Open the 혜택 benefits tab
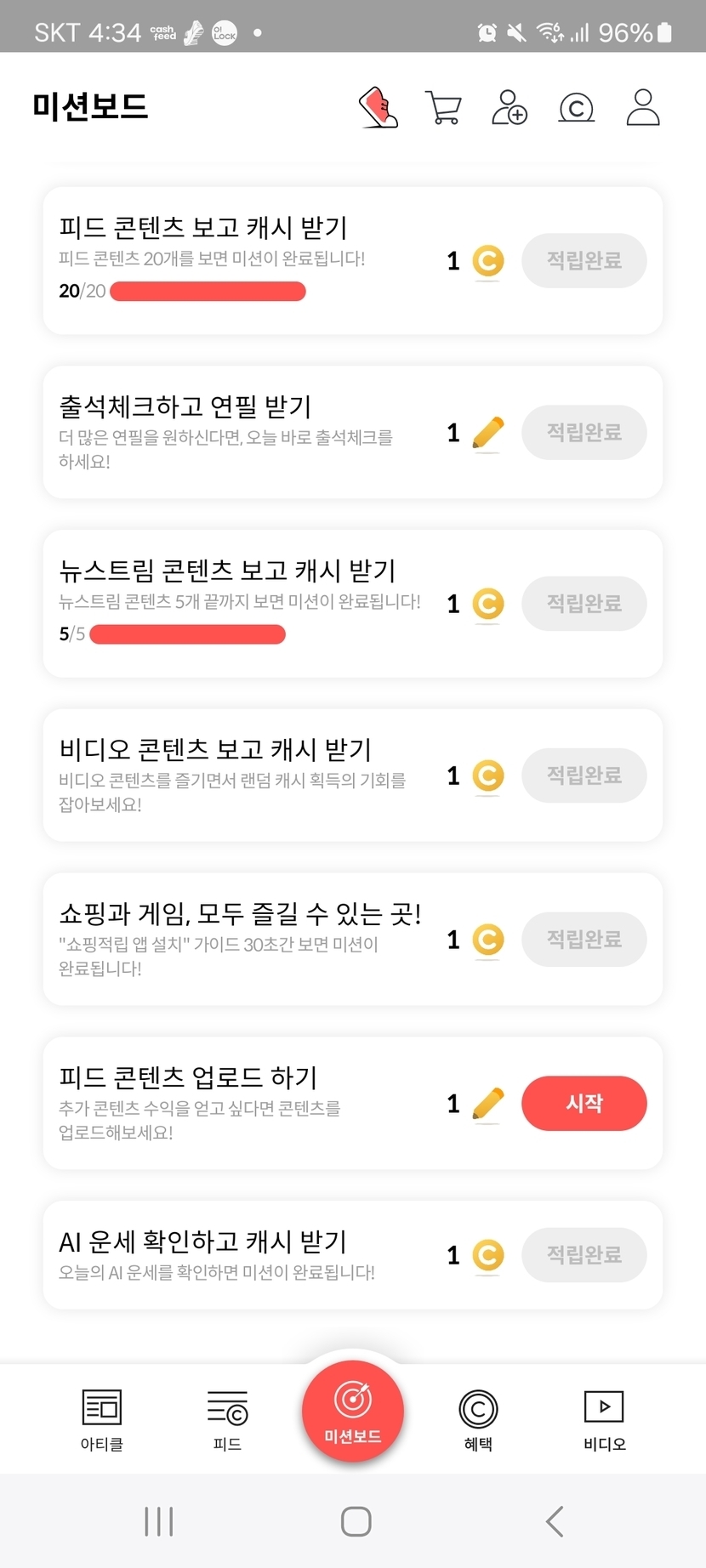 478,1419
